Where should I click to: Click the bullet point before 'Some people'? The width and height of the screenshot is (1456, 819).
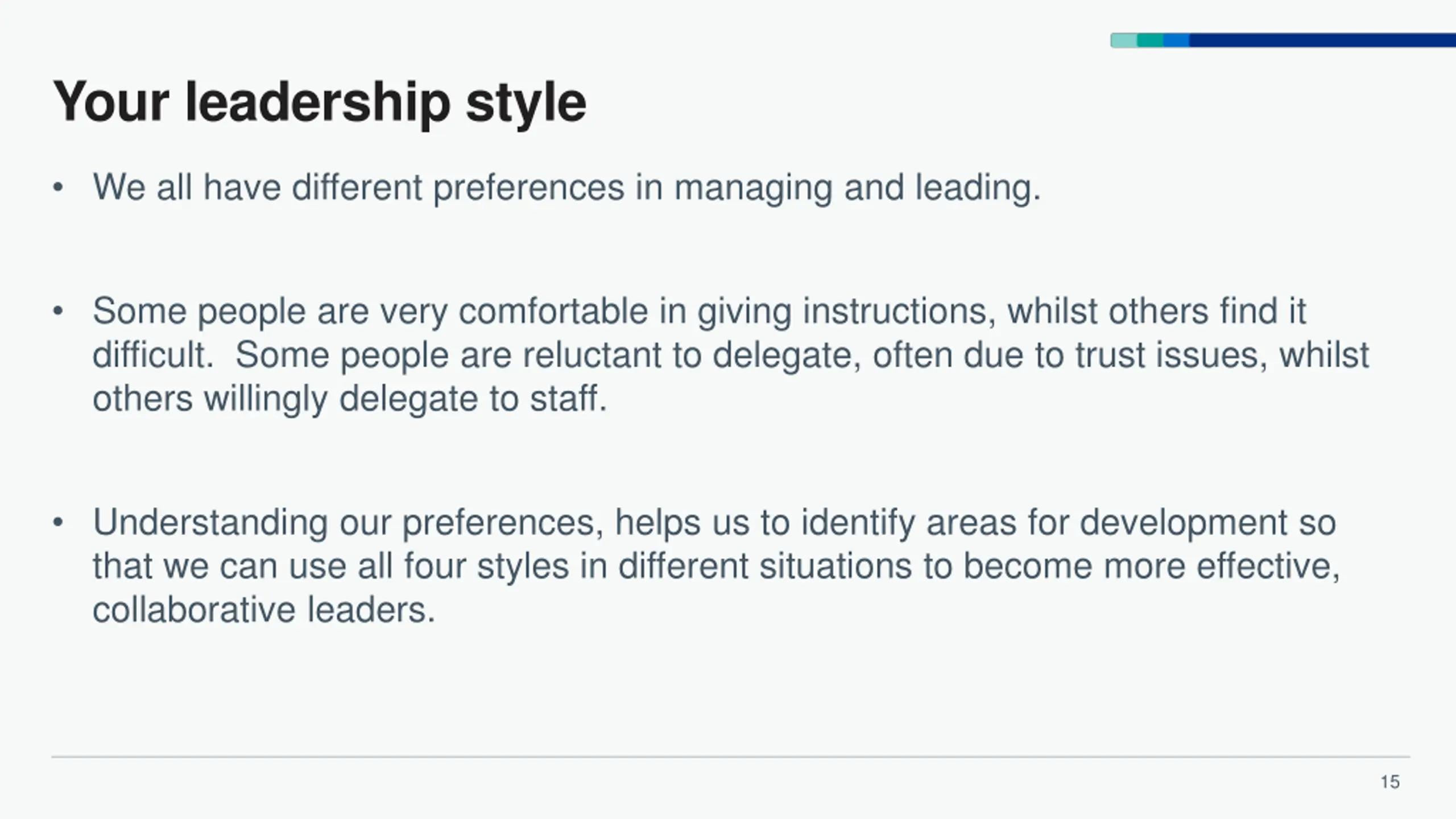click(57, 312)
